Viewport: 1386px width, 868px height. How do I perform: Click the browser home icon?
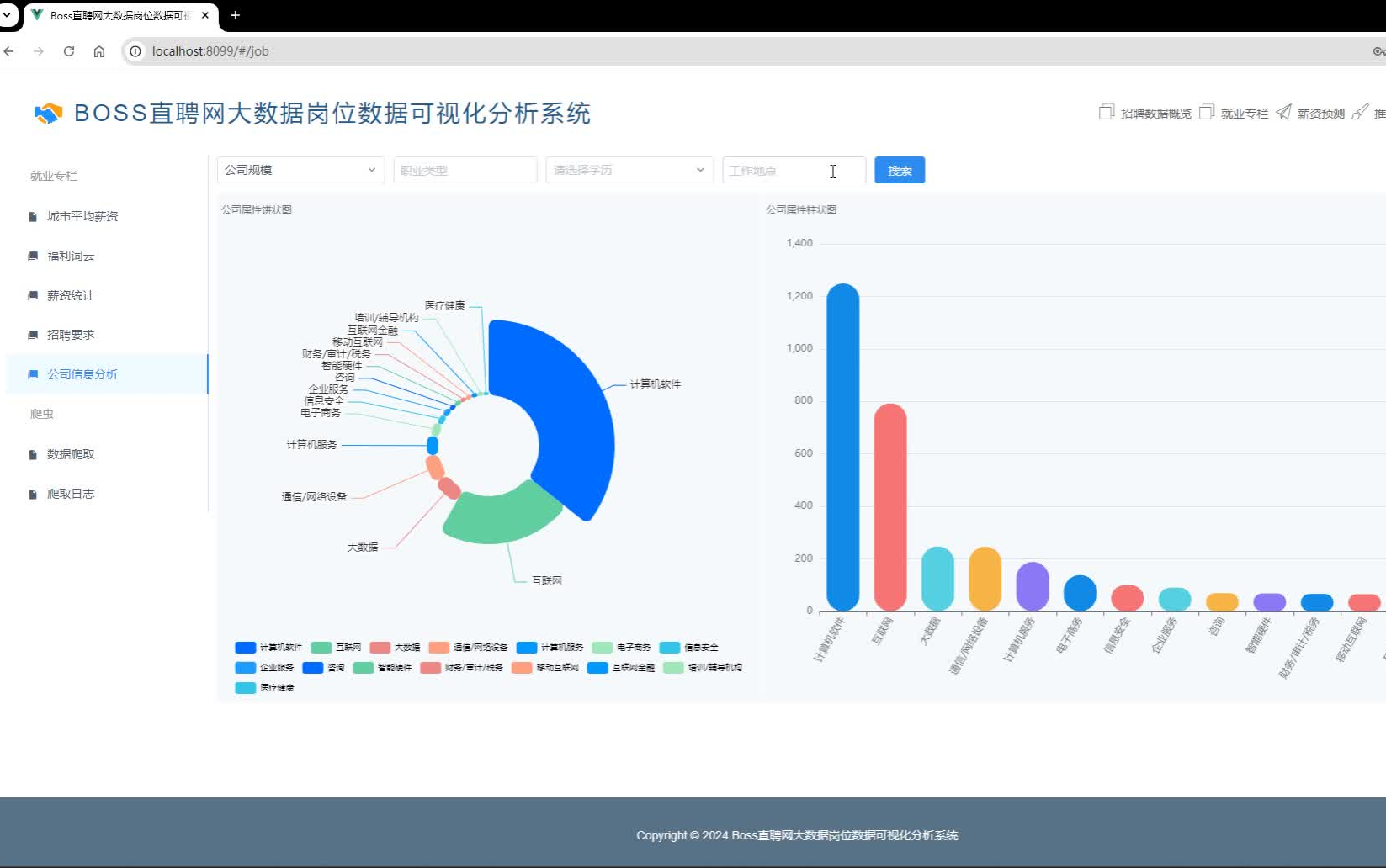(x=99, y=51)
